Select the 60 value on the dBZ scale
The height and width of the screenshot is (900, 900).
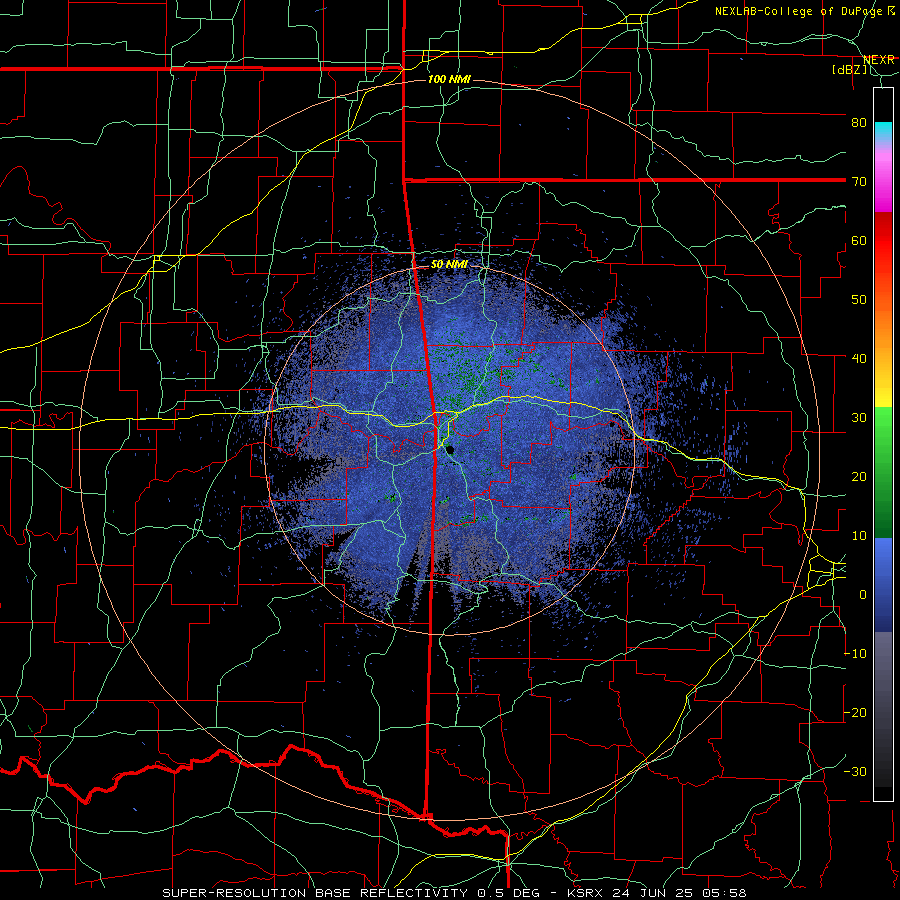[859, 240]
